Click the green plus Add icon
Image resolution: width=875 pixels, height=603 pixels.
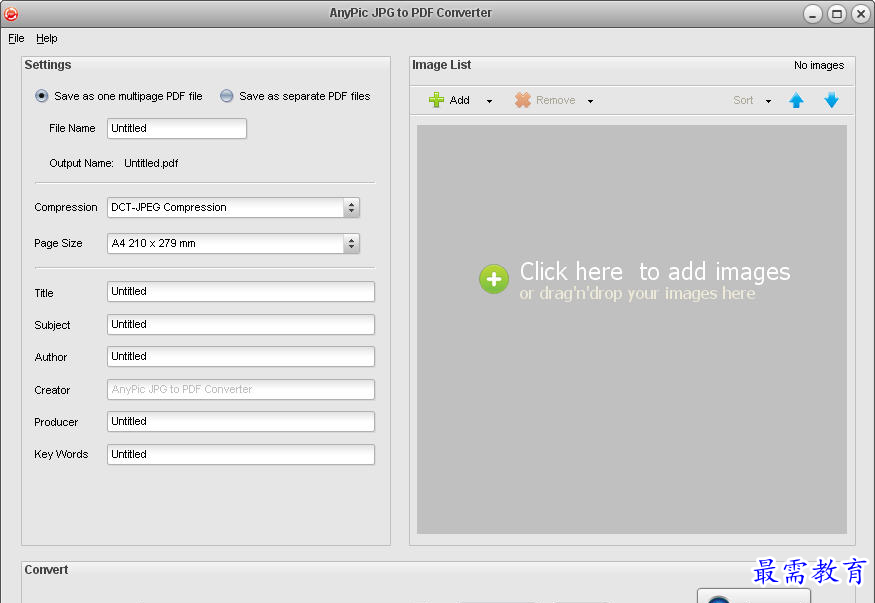[x=436, y=100]
